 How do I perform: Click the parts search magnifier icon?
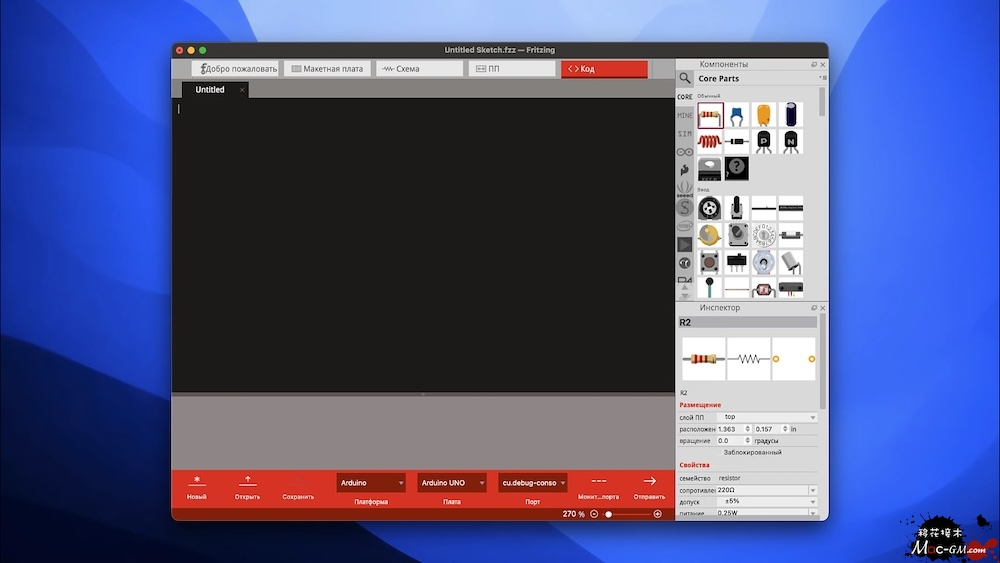pos(685,78)
